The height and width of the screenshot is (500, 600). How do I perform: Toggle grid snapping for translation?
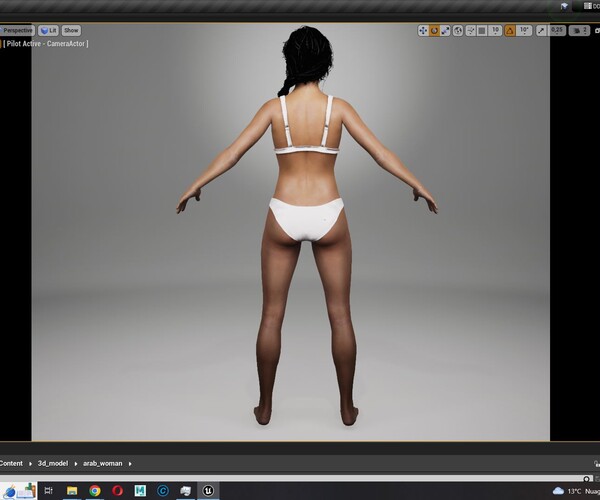tap(482, 31)
